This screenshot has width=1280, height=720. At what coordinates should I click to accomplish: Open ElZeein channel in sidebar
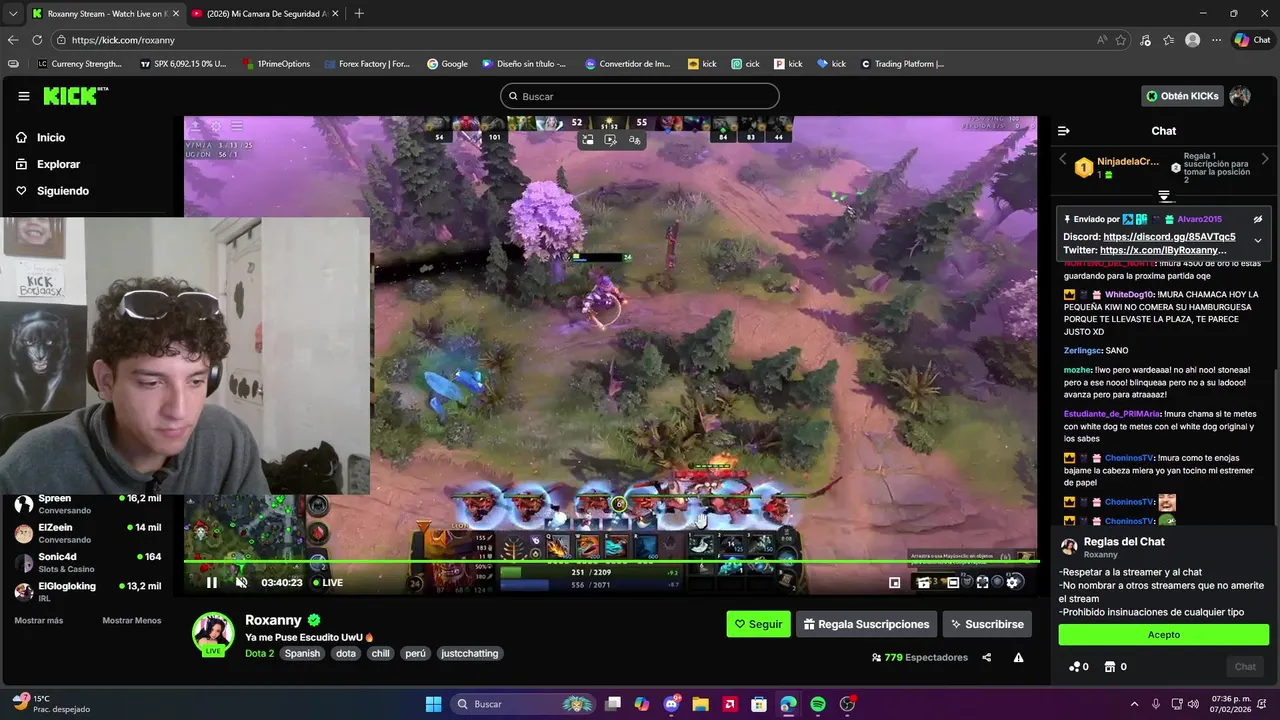tap(88, 533)
